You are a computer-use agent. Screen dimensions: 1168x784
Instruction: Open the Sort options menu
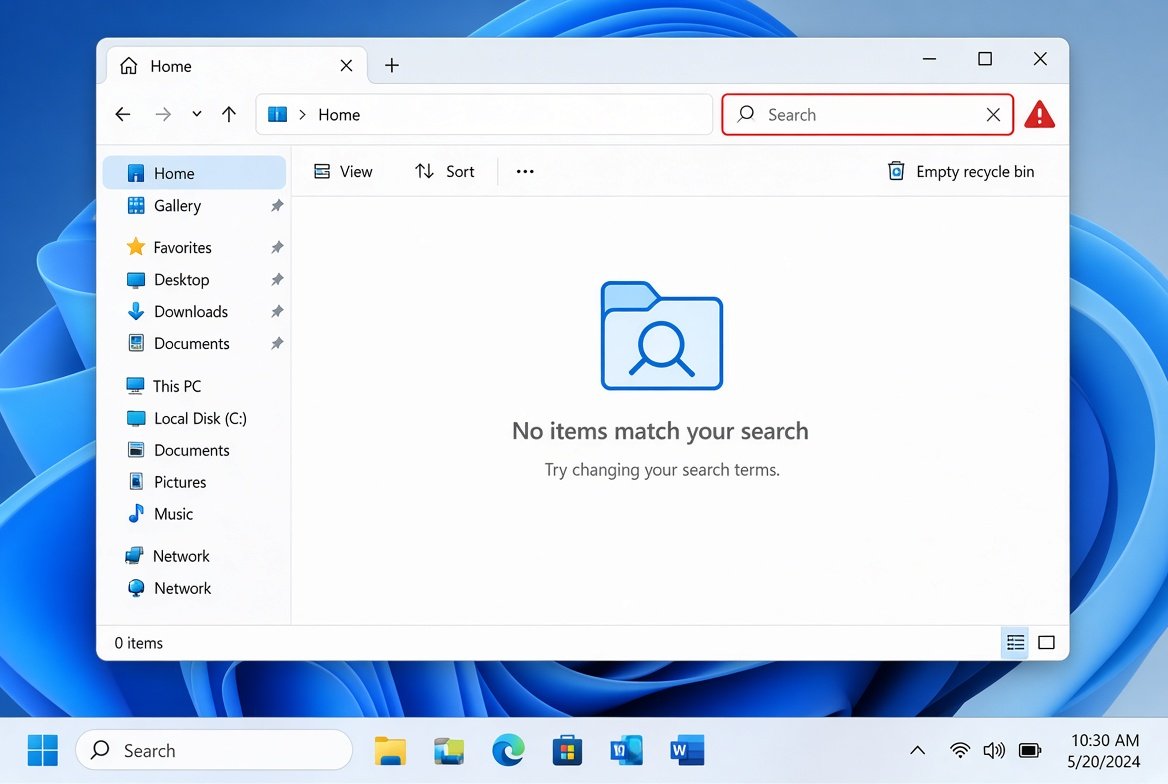click(445, 171)
